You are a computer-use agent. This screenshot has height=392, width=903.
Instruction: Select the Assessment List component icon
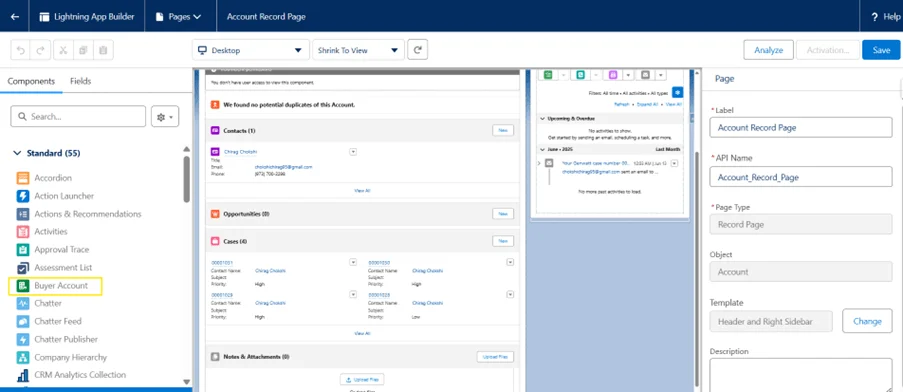coord(23,268)
